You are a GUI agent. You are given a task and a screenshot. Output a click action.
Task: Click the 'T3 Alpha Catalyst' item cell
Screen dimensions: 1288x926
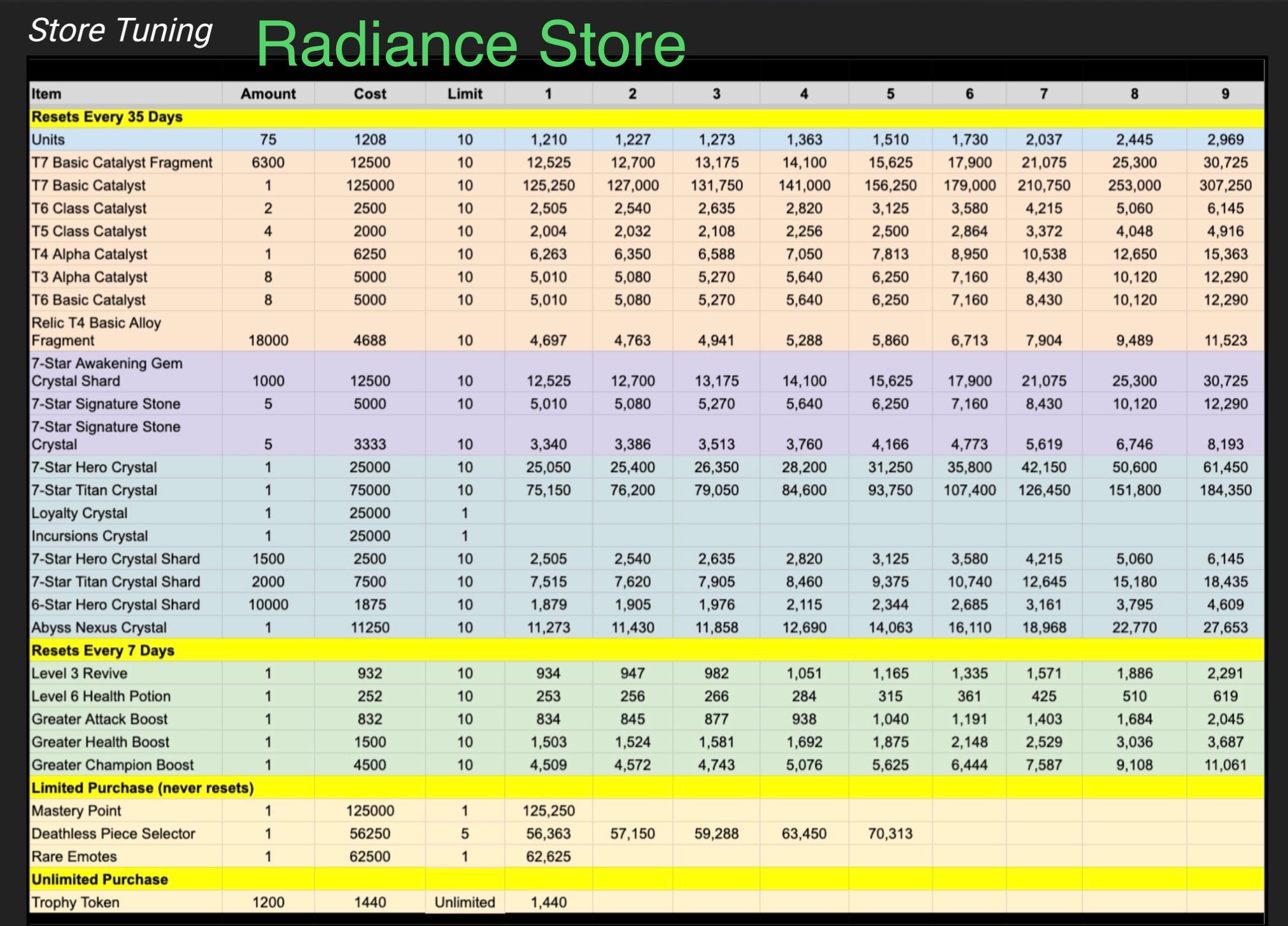coord(125,277)
